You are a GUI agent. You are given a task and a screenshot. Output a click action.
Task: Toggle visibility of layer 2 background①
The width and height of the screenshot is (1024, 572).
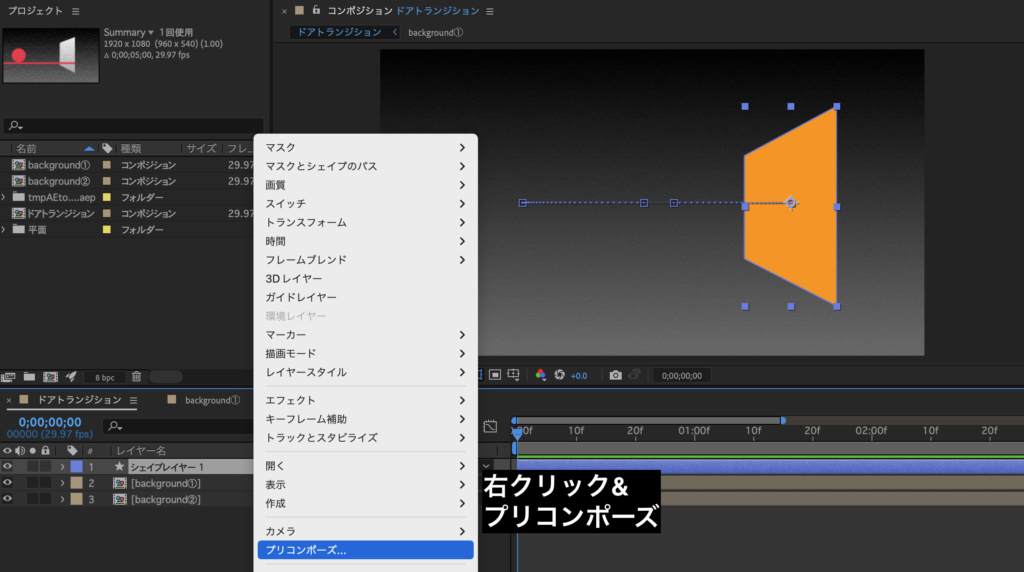tap(8, 483)
